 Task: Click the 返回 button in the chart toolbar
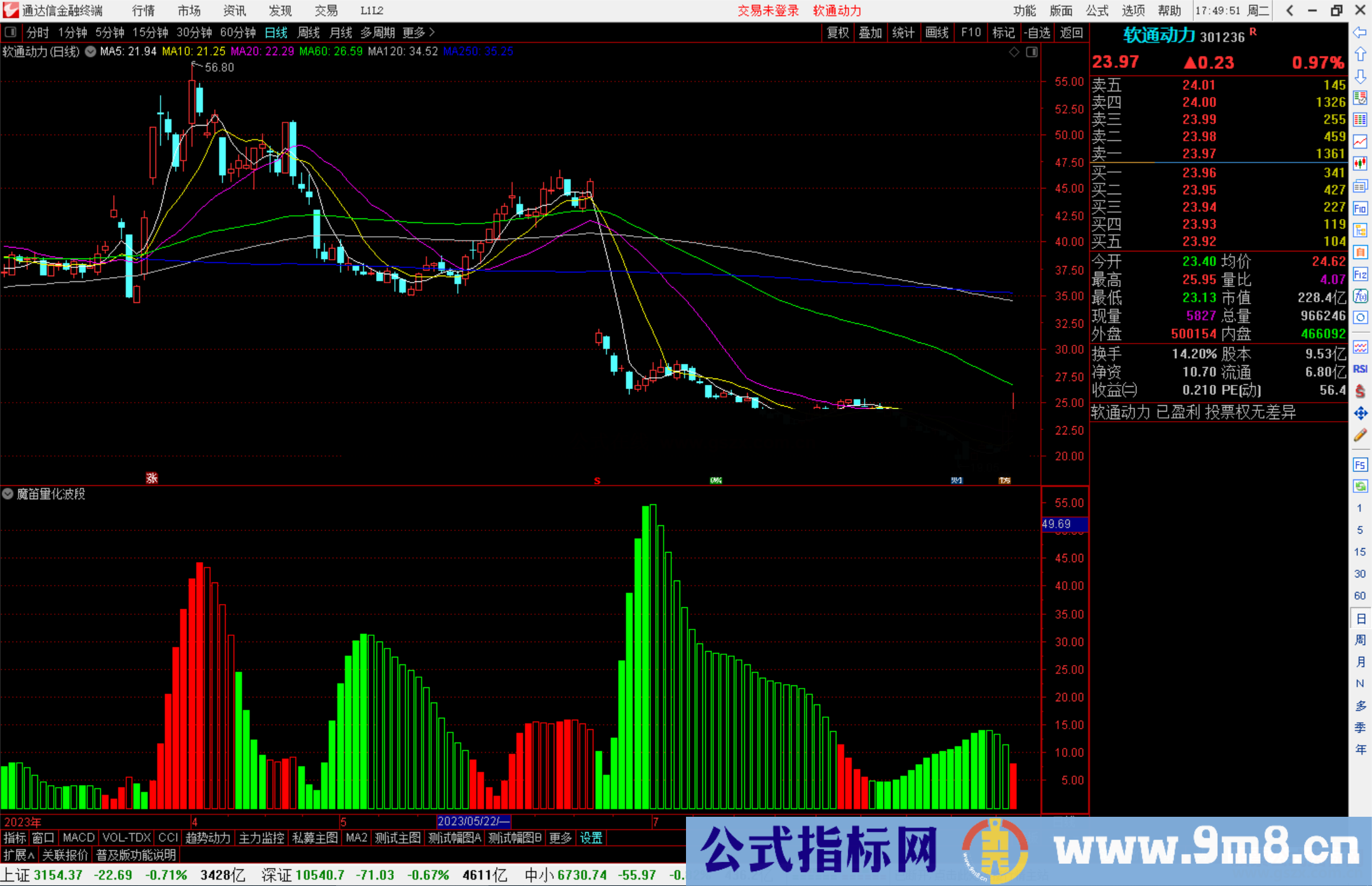tap(1072, 32)
